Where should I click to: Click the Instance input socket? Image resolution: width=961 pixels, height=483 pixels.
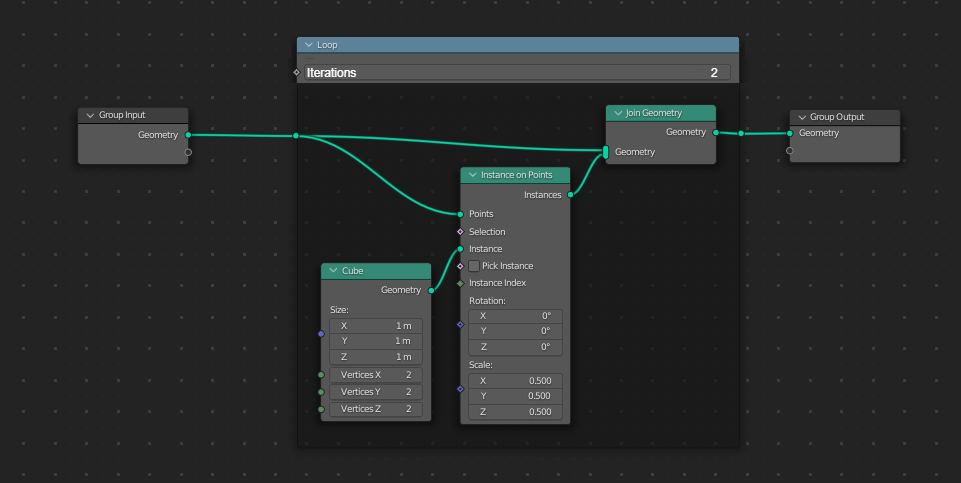(460, 249)
